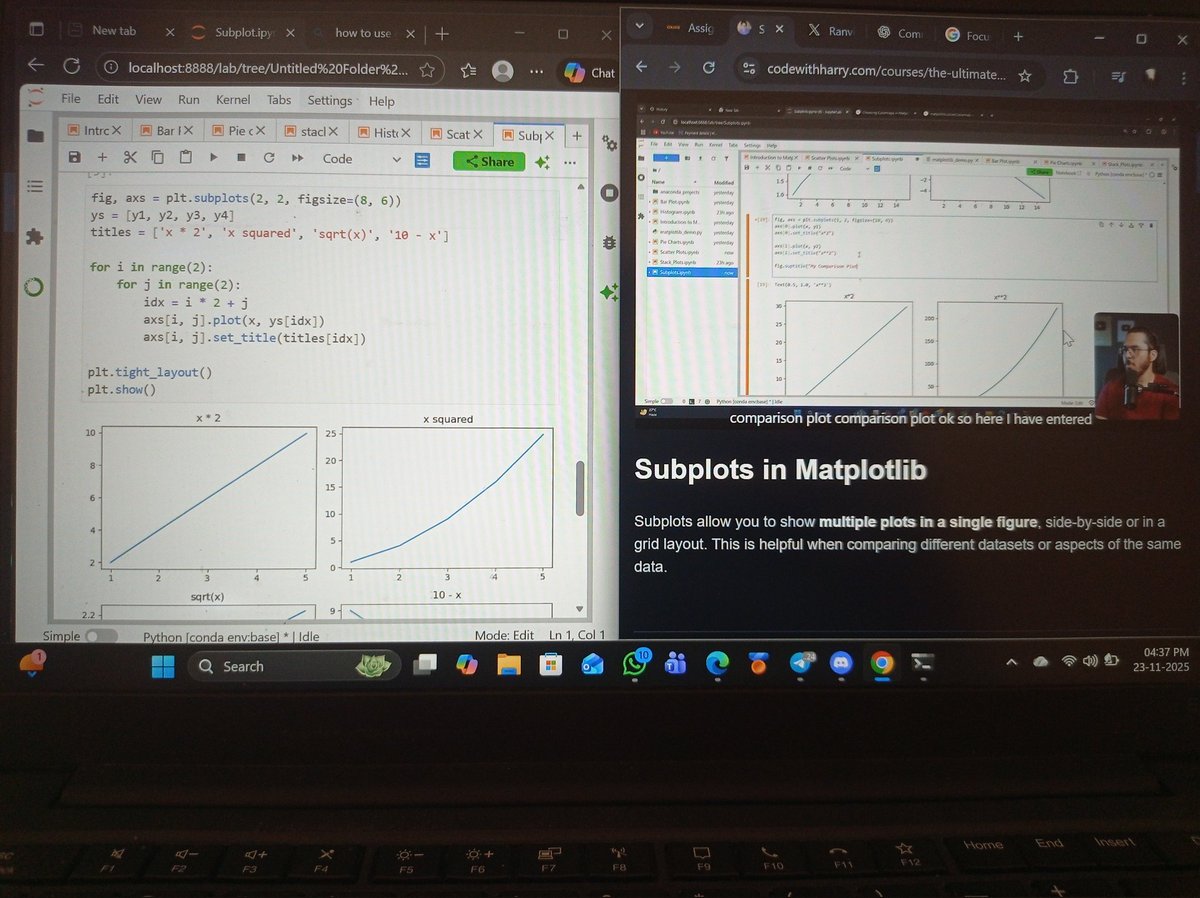Image resolution: width=1200 pixels, height=898 pixels.
Task: Open the Jupyter Tabs menu
Action: (279, 100)
